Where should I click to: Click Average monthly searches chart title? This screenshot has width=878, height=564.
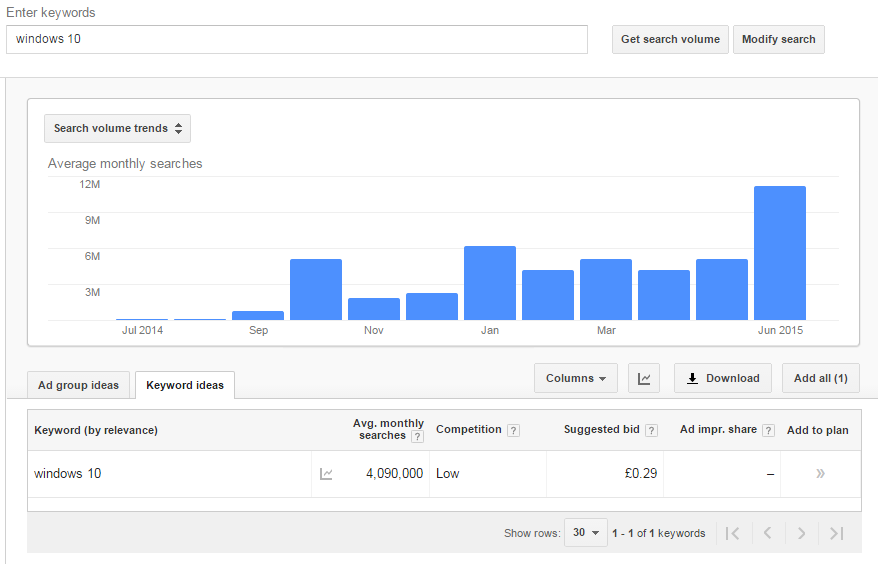[x=125, y=164]
